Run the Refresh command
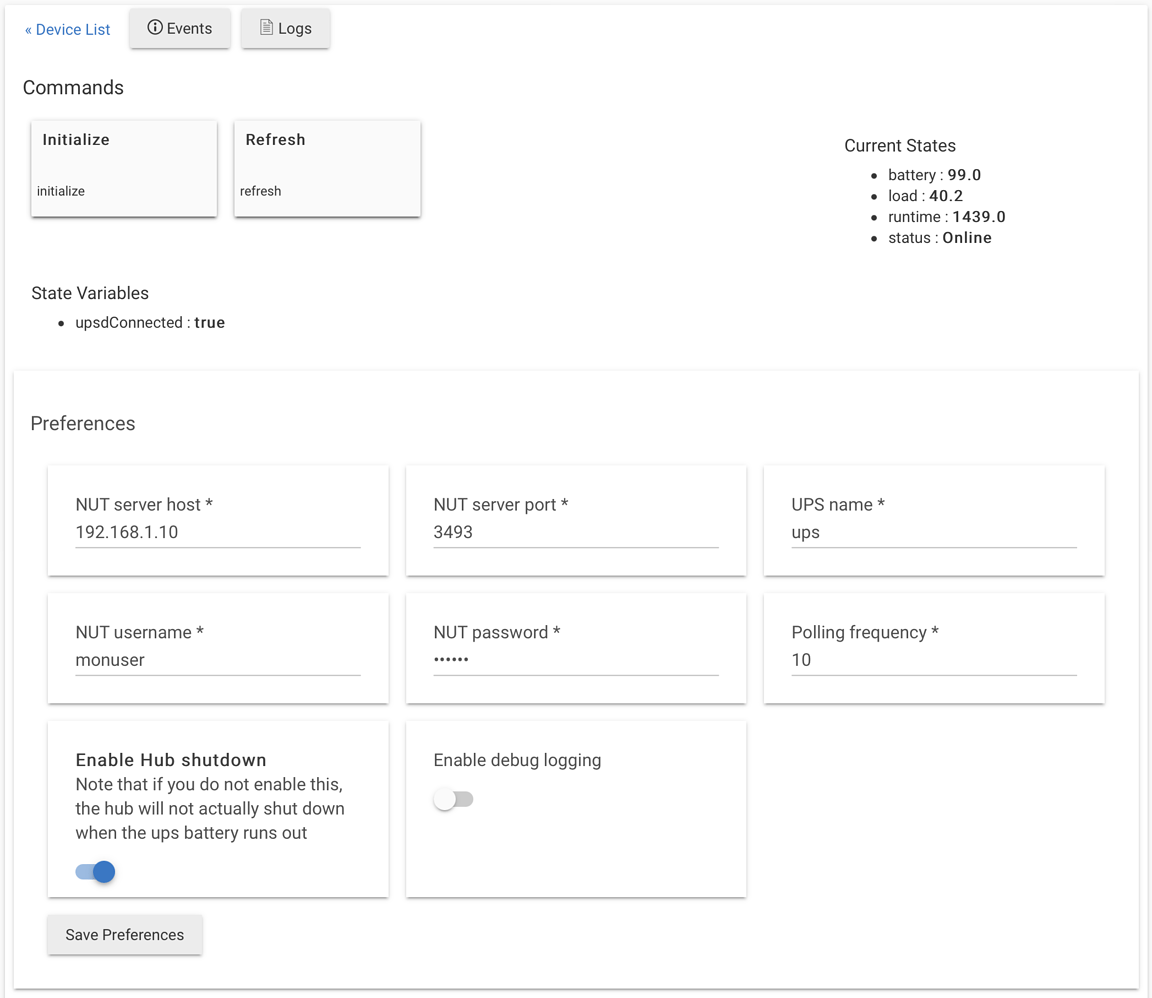 [327, 168]
